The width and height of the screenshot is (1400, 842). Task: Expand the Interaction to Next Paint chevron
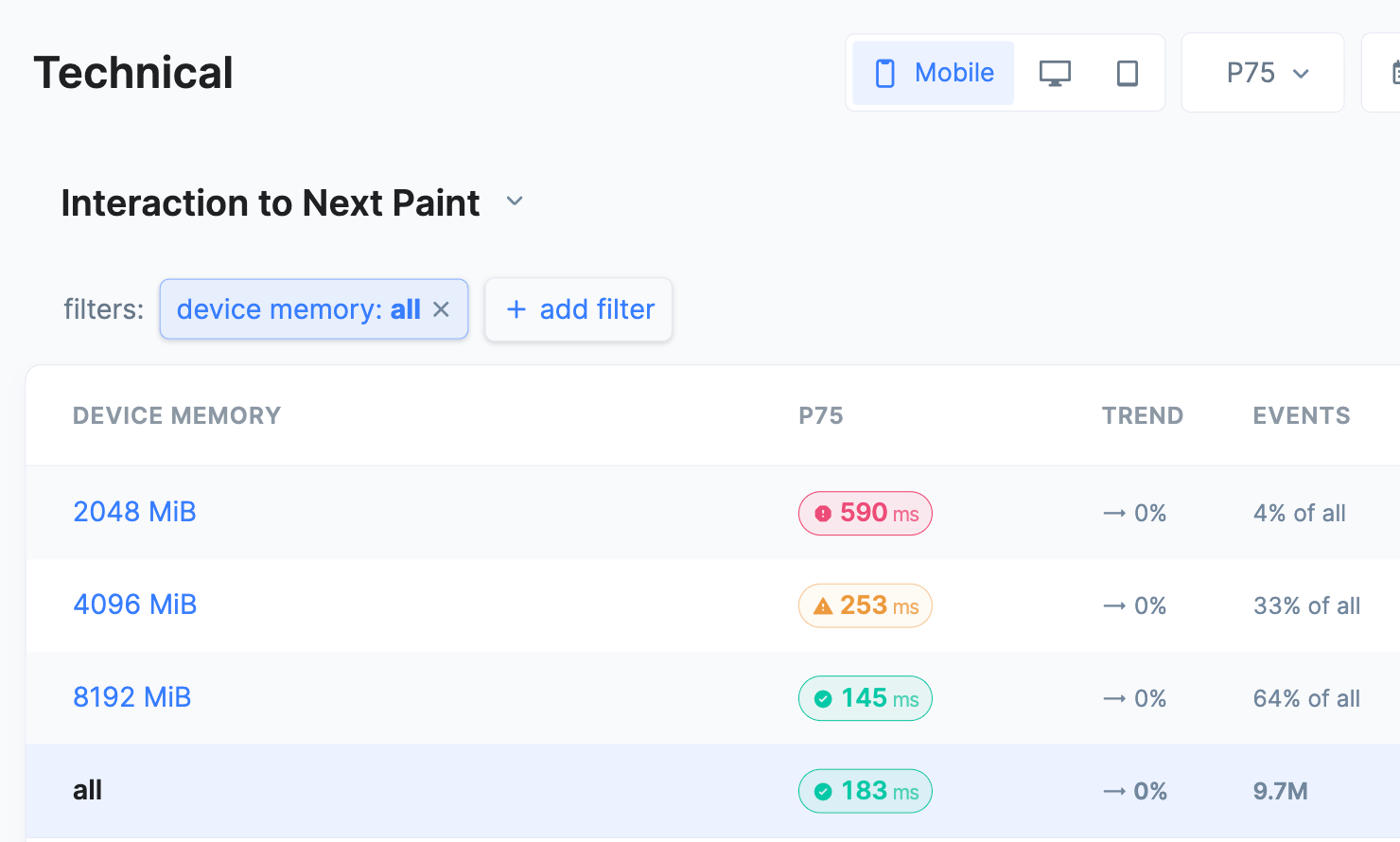pyautogui.click(x=515, y=202)
